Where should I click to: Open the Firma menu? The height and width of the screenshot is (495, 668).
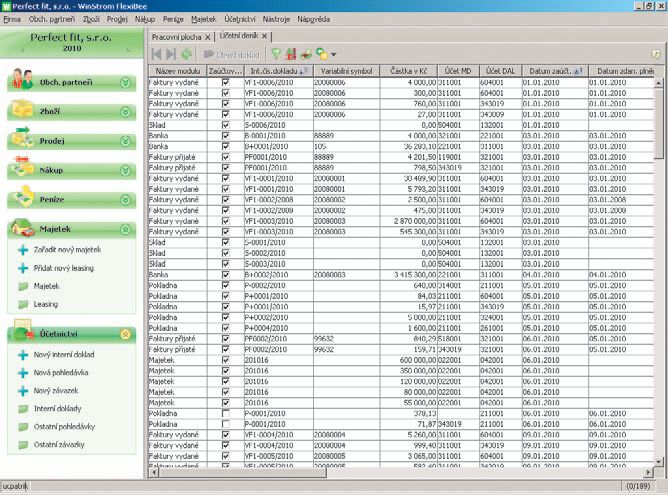(x=12, y=19)
